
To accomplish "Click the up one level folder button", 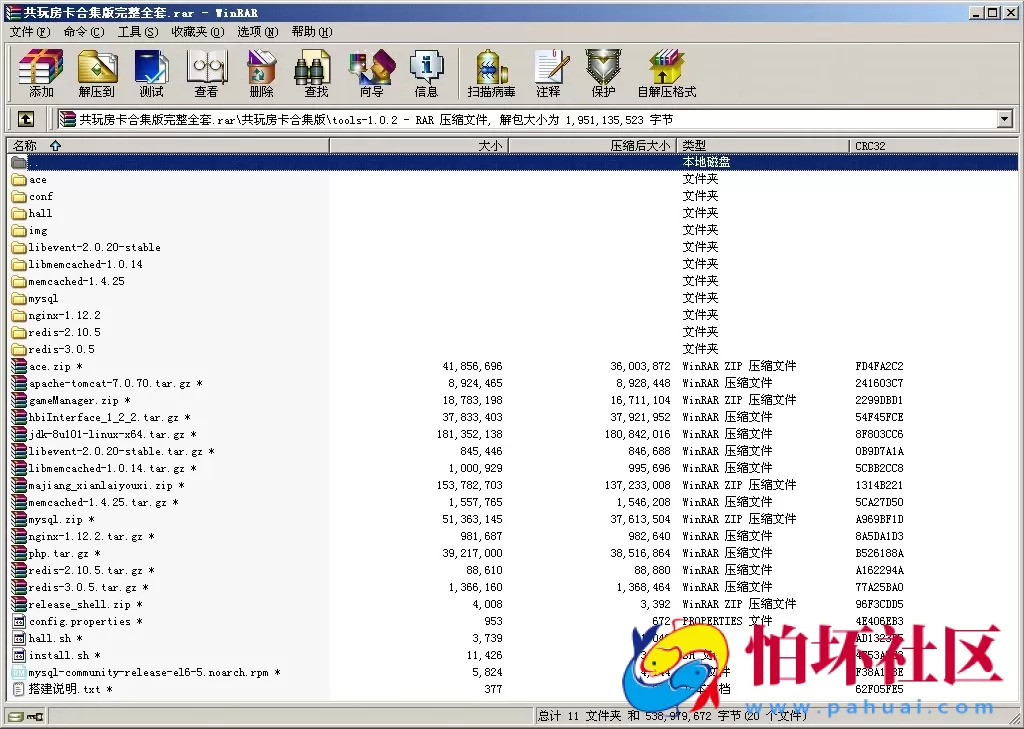I will 26,120.
